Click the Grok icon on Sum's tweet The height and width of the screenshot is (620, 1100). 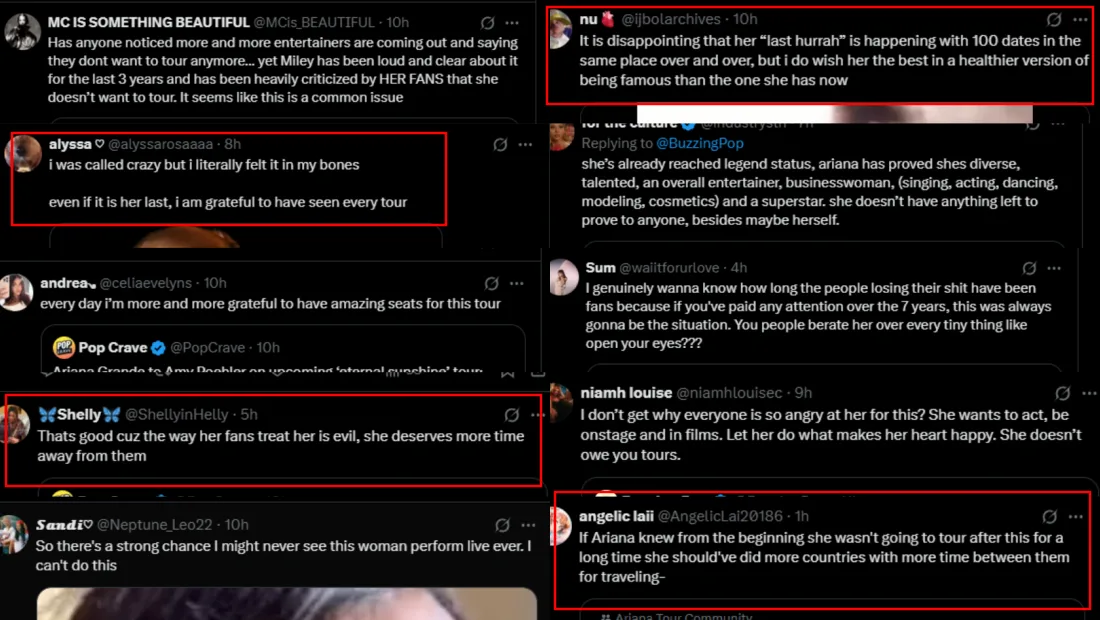pos(1029,268)
